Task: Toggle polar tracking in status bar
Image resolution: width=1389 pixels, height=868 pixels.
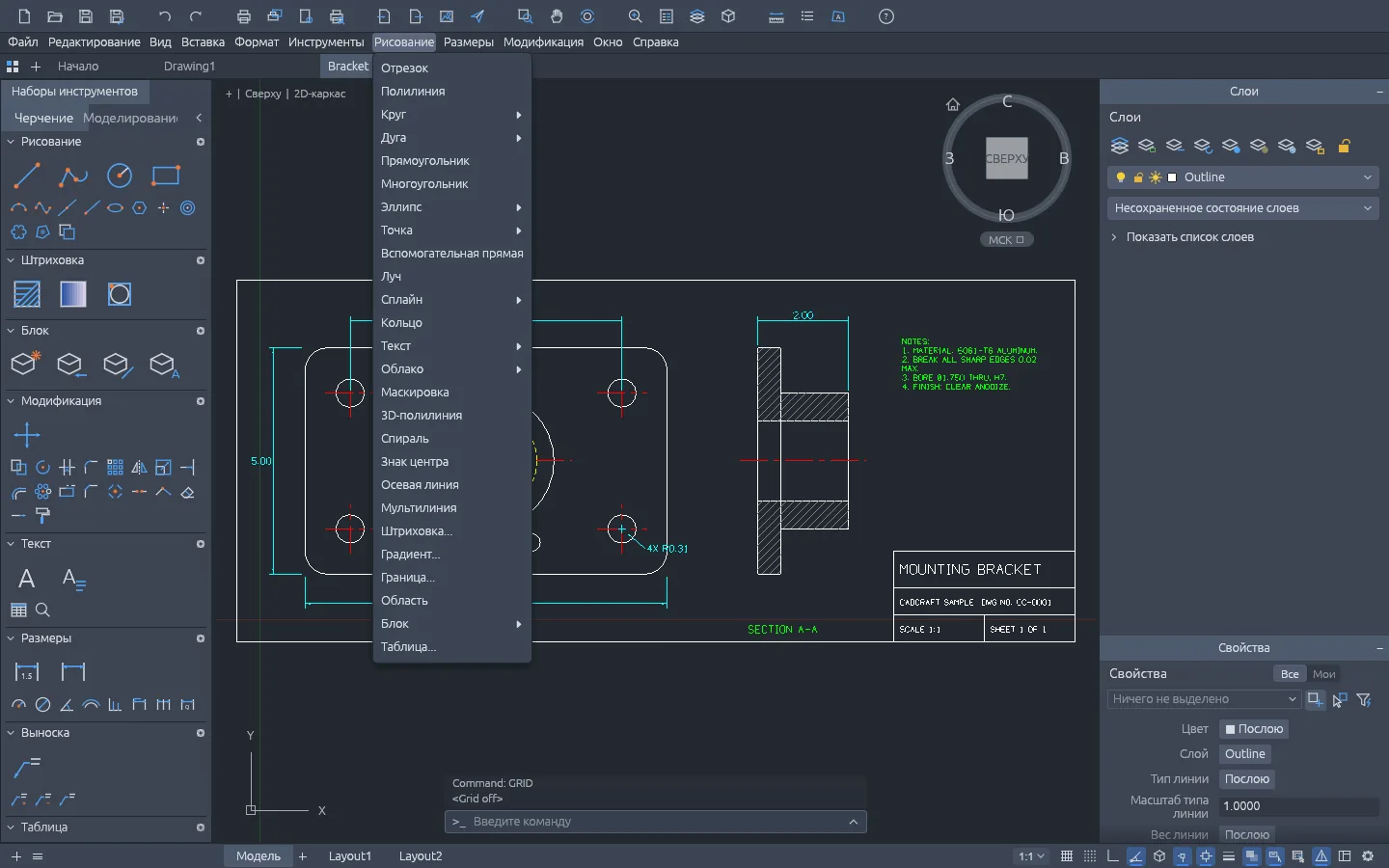Action: coord(1136,856)
